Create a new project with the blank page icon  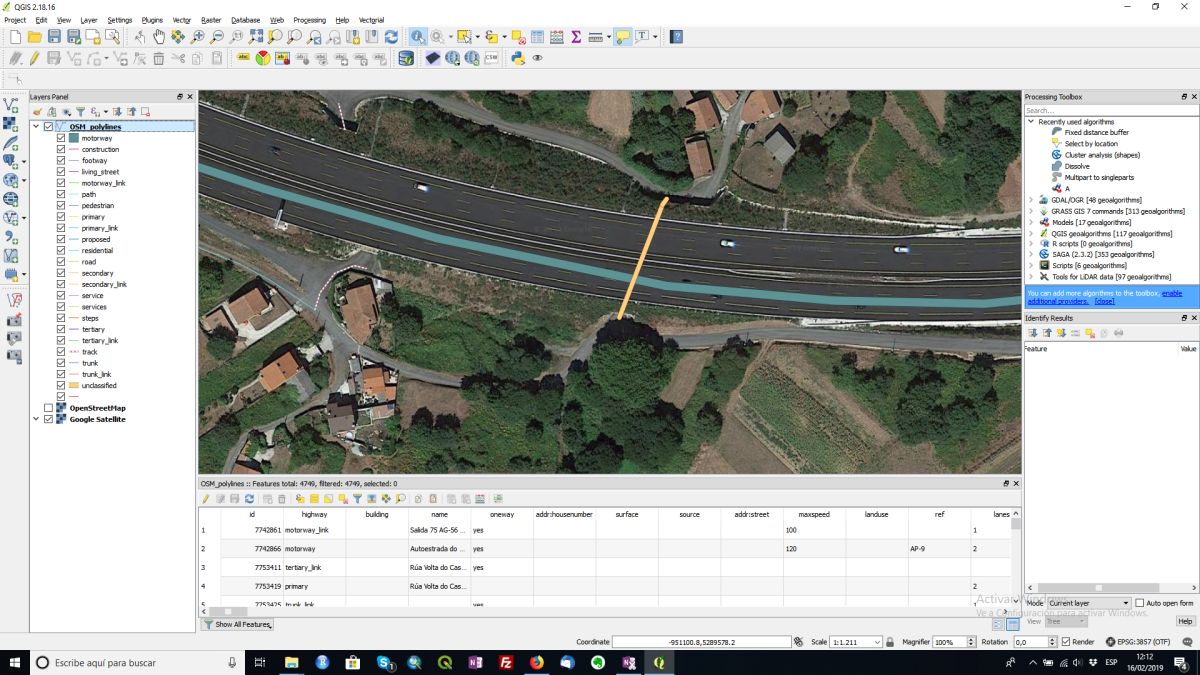tap(15, 37)
